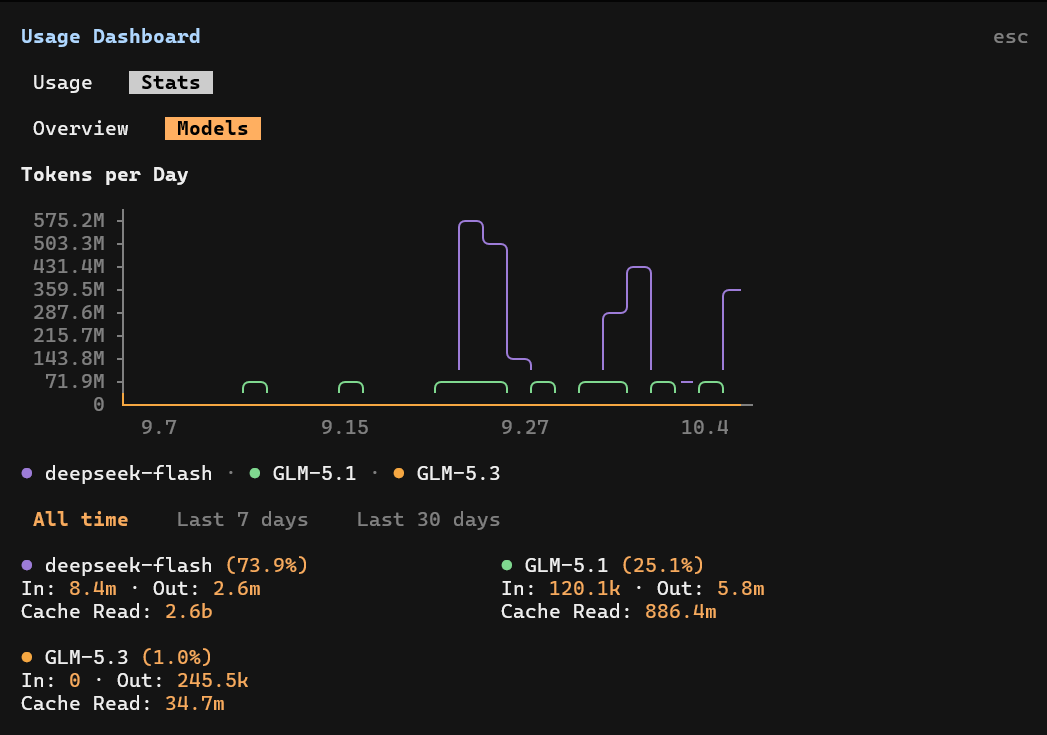The width and height of the screenshot is (1047, 735).
Task: Click the "9.27" date label
Action: pos(525,427)
